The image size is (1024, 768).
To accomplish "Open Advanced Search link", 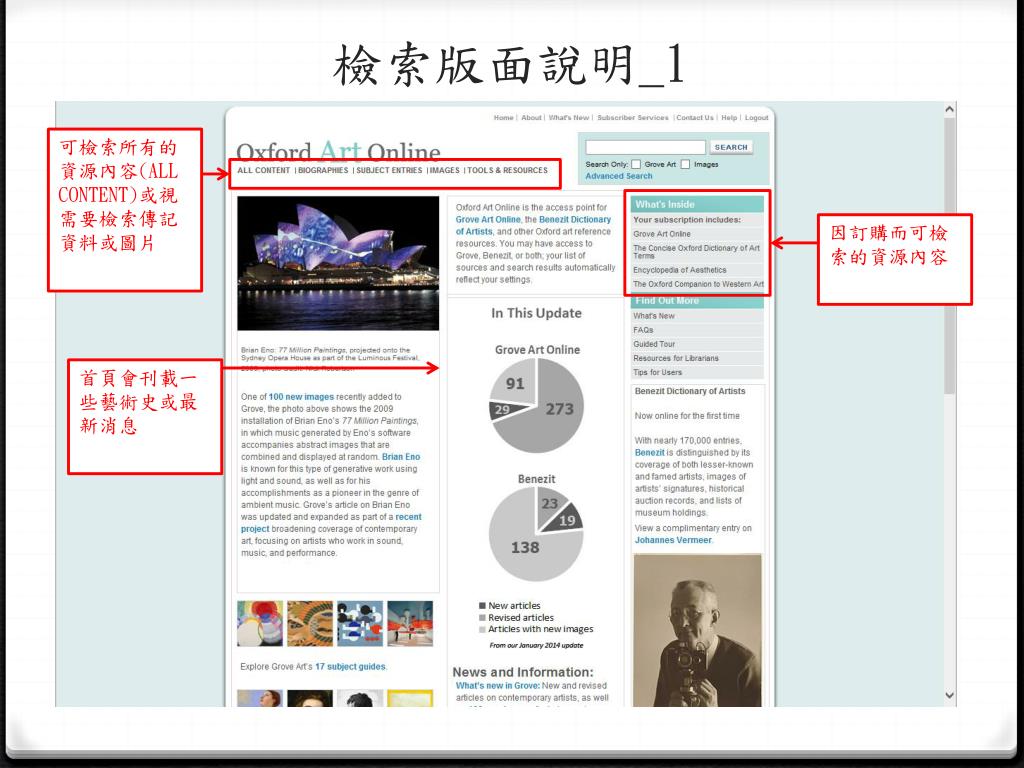I will (618, 176).
